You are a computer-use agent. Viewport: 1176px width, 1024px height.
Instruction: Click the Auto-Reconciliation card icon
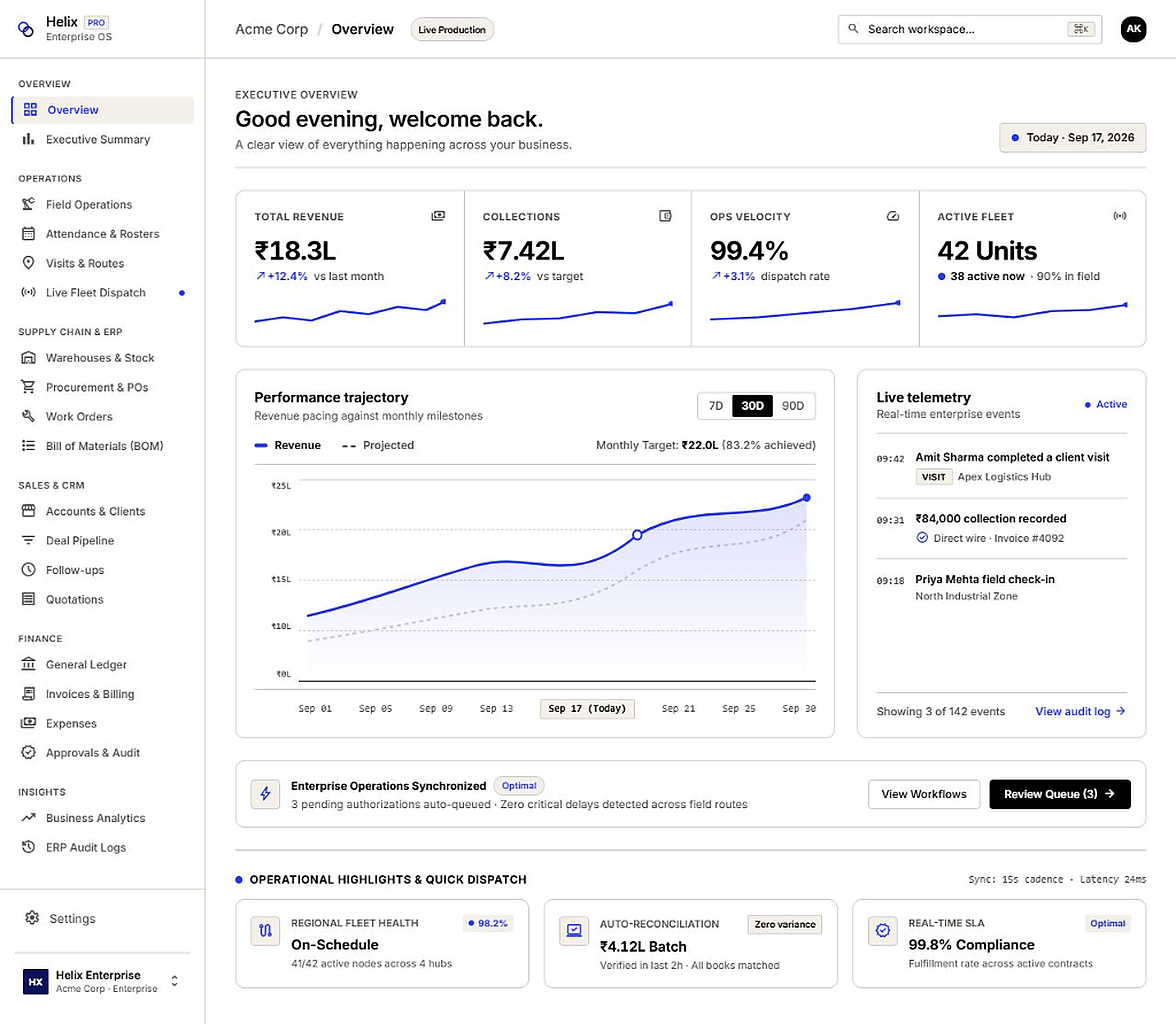pos(574,931)
